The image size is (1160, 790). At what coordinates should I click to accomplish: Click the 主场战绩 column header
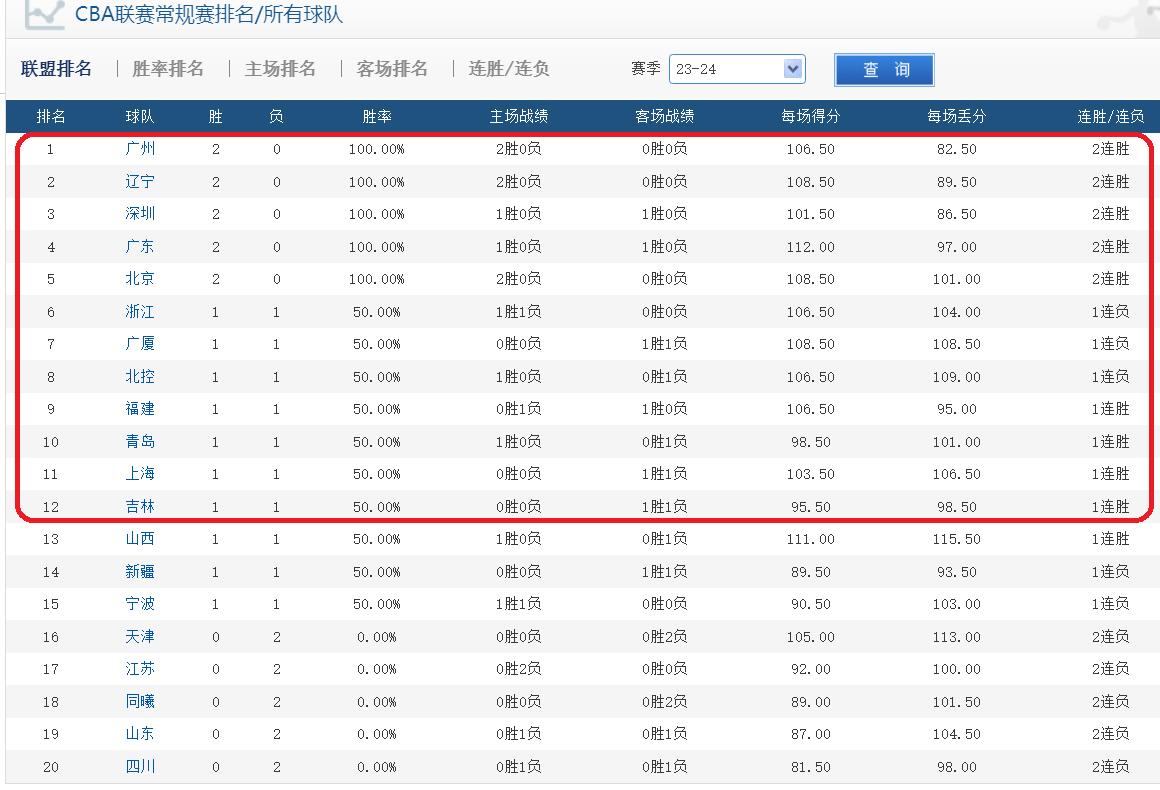pos(519,116)
